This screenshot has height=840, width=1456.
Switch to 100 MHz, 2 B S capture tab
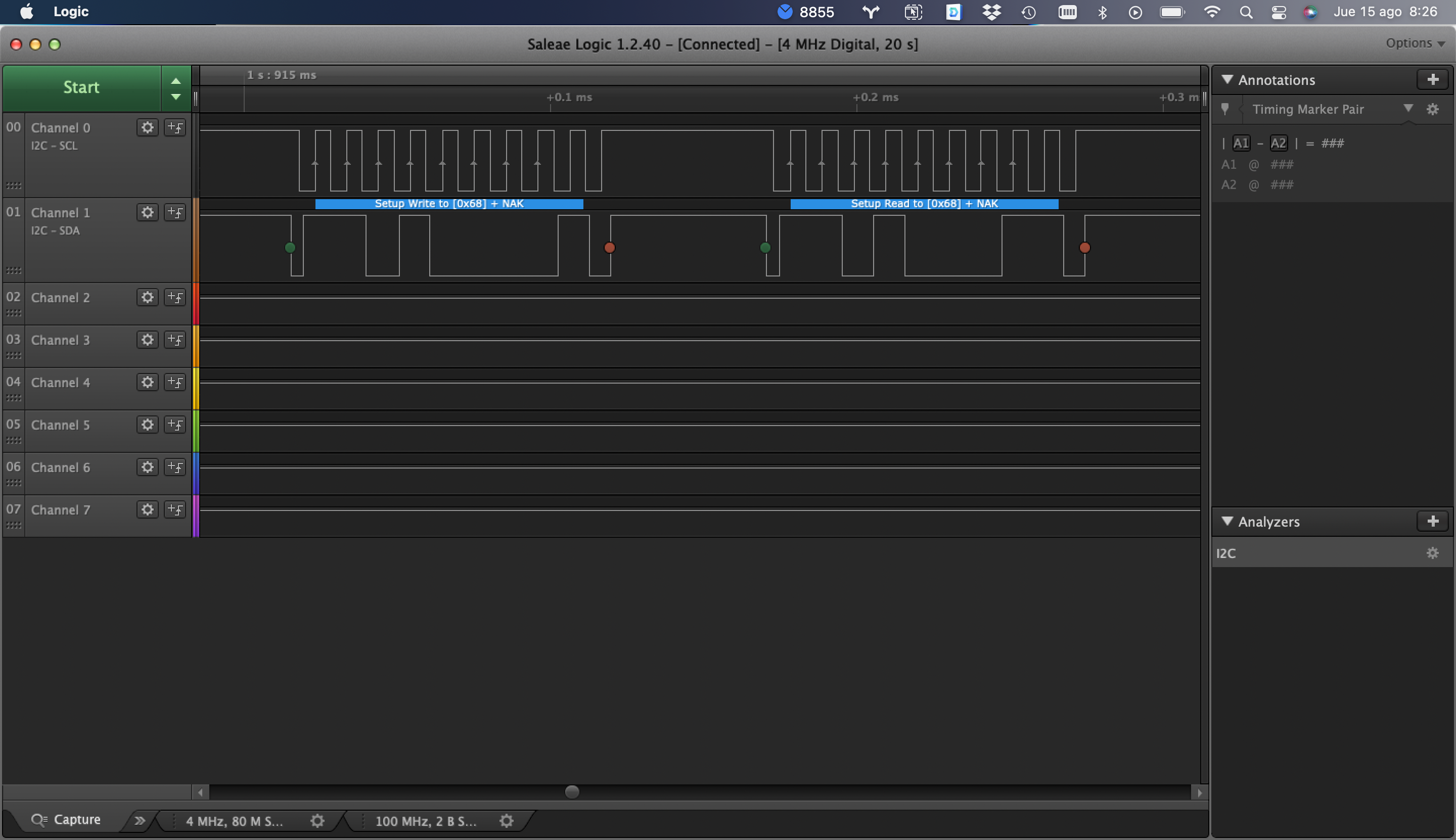426,820
